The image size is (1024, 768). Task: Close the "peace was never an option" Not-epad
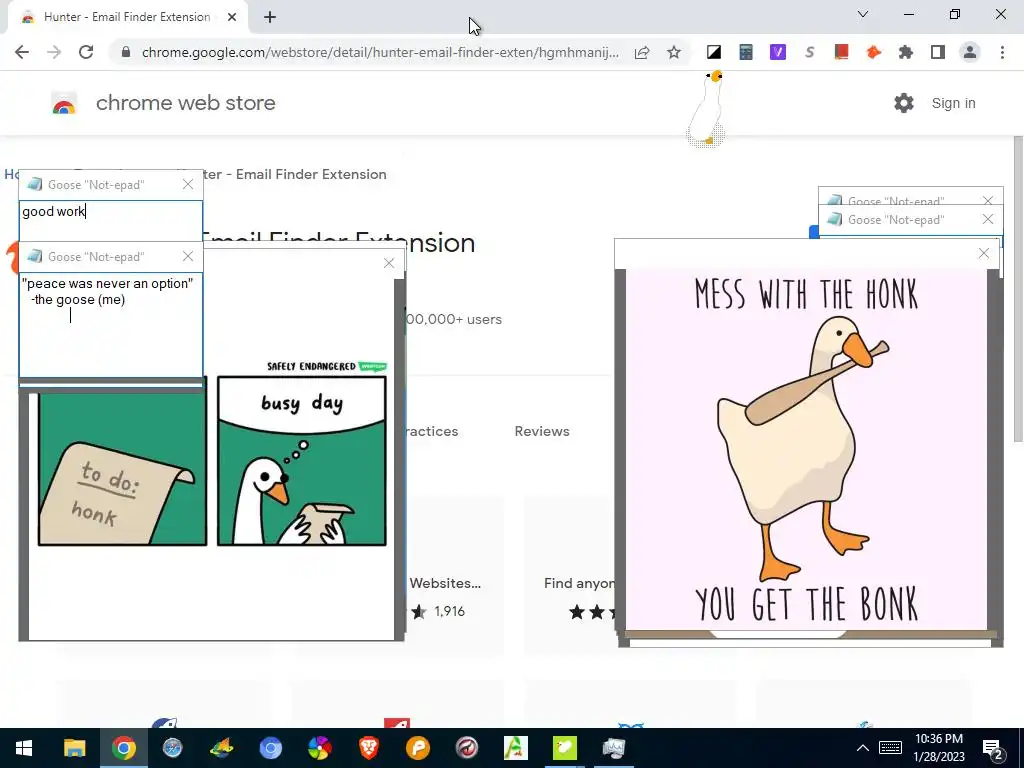tap(188, 257)
